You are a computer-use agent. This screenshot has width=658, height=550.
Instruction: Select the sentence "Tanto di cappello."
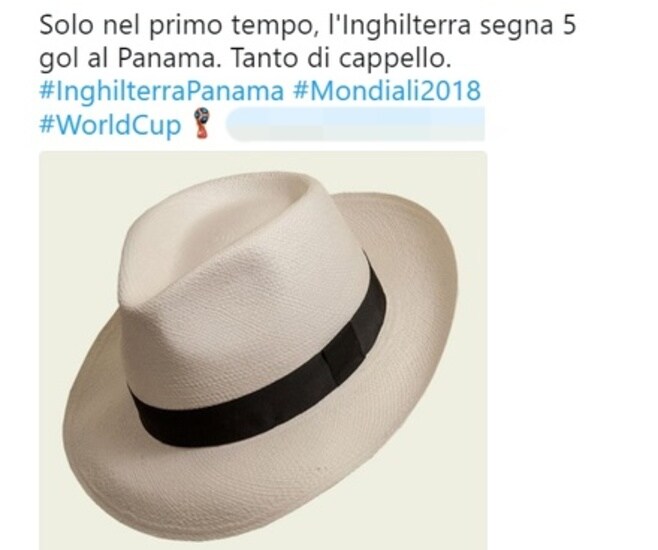(x=341, y=59)
